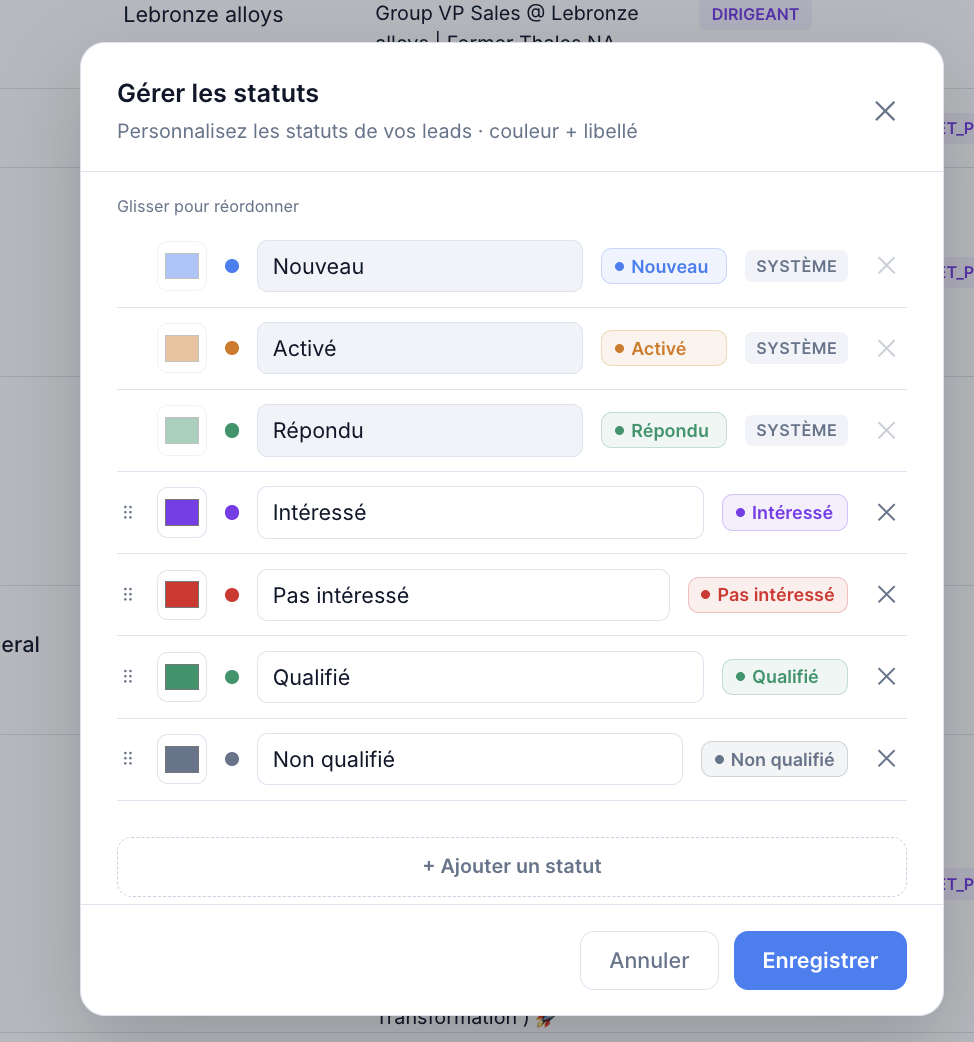The image size is (974, 1042).
Task: Click the Activé label input field
Action: click(x=420, y=348)
